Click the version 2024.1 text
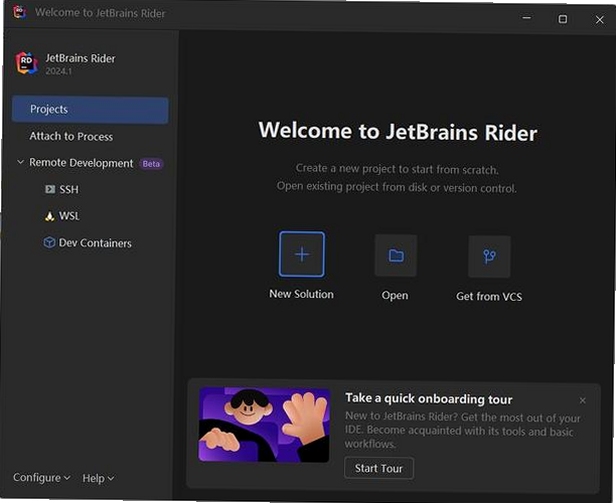The width and height of the screenshot is (616, 503). tap(59, 71)
